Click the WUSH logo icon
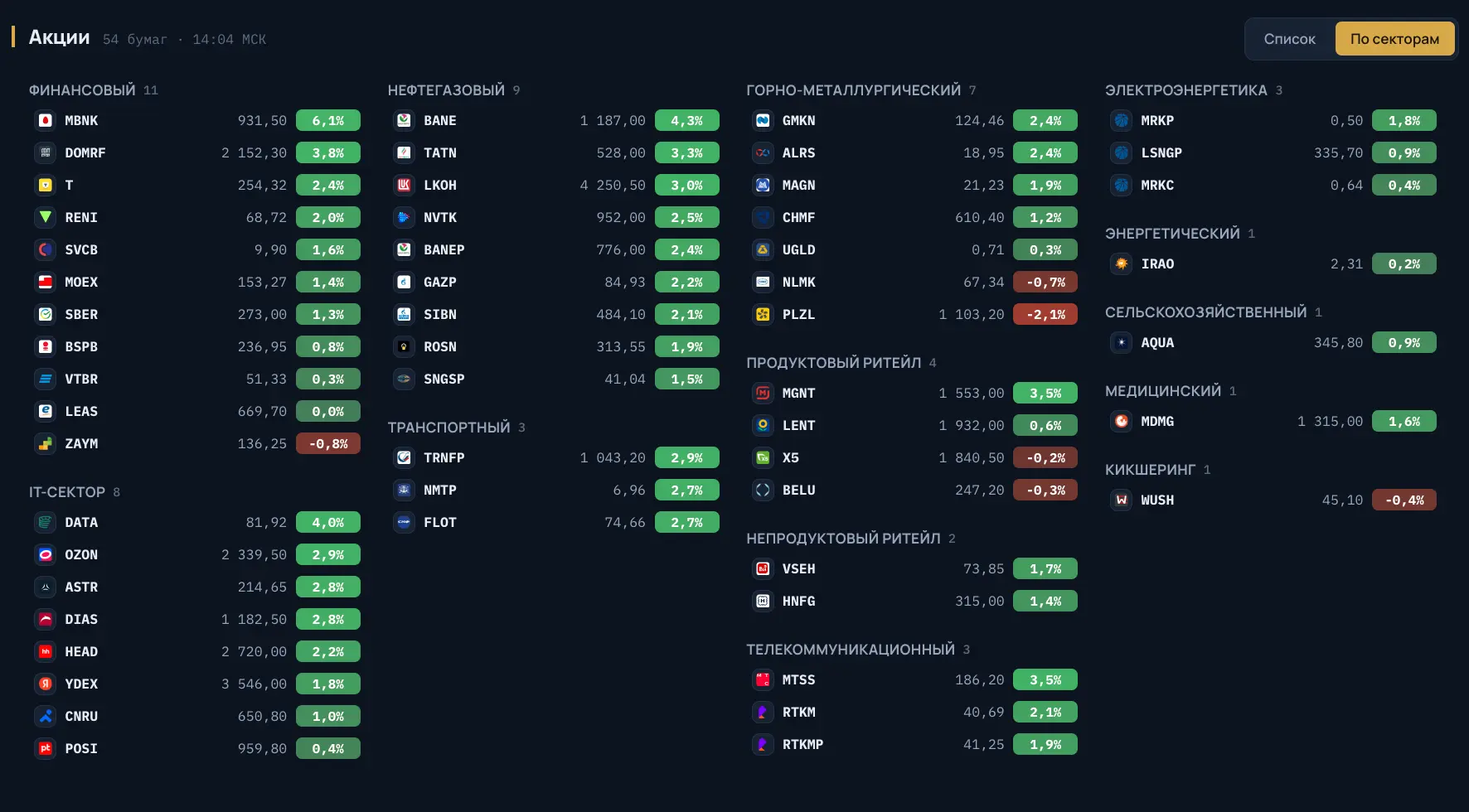Viewport: 1469px width, 812px height. pos(1121,500)
